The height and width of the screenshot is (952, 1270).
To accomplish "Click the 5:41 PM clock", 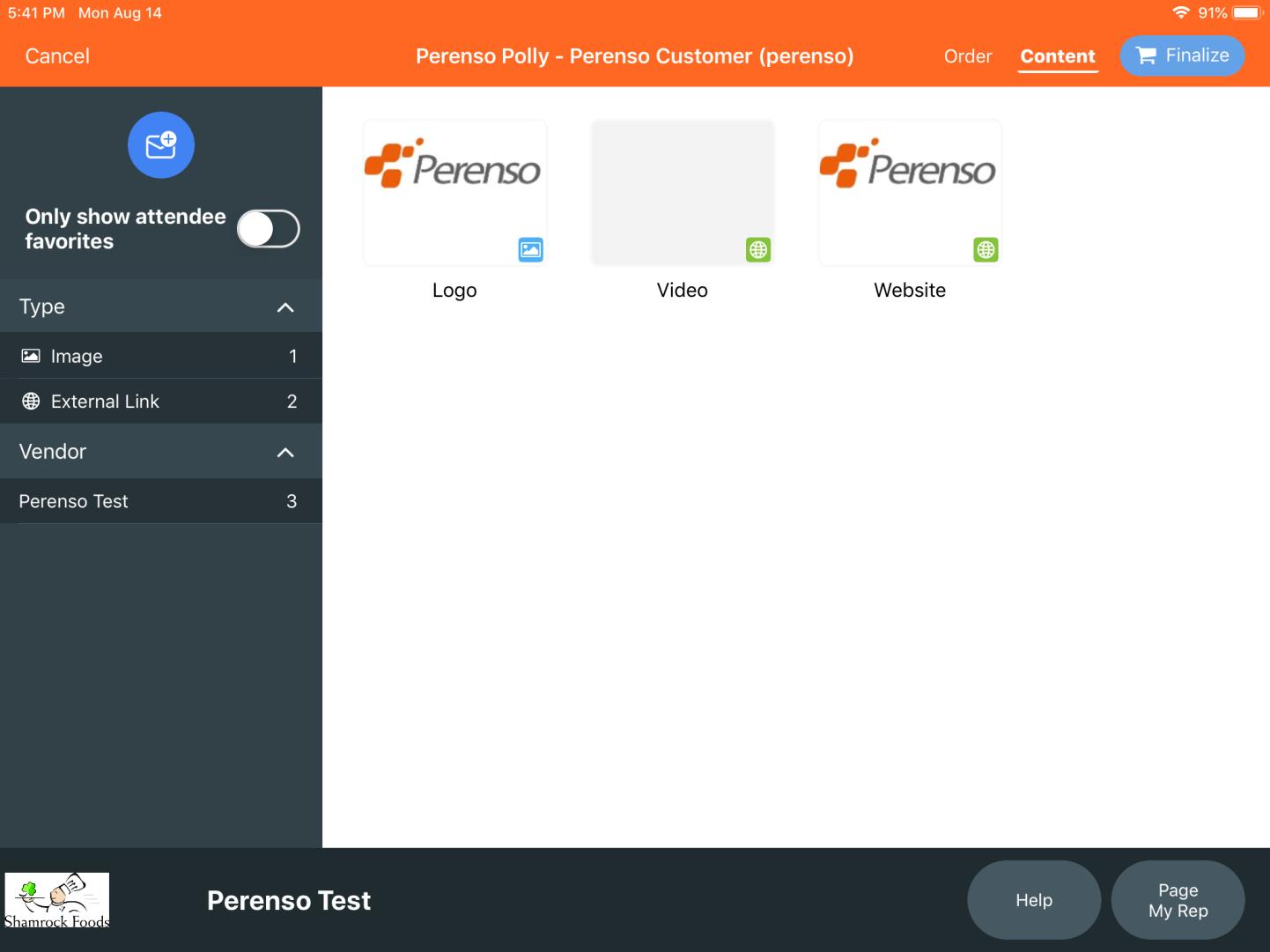I will click(36, 12).
